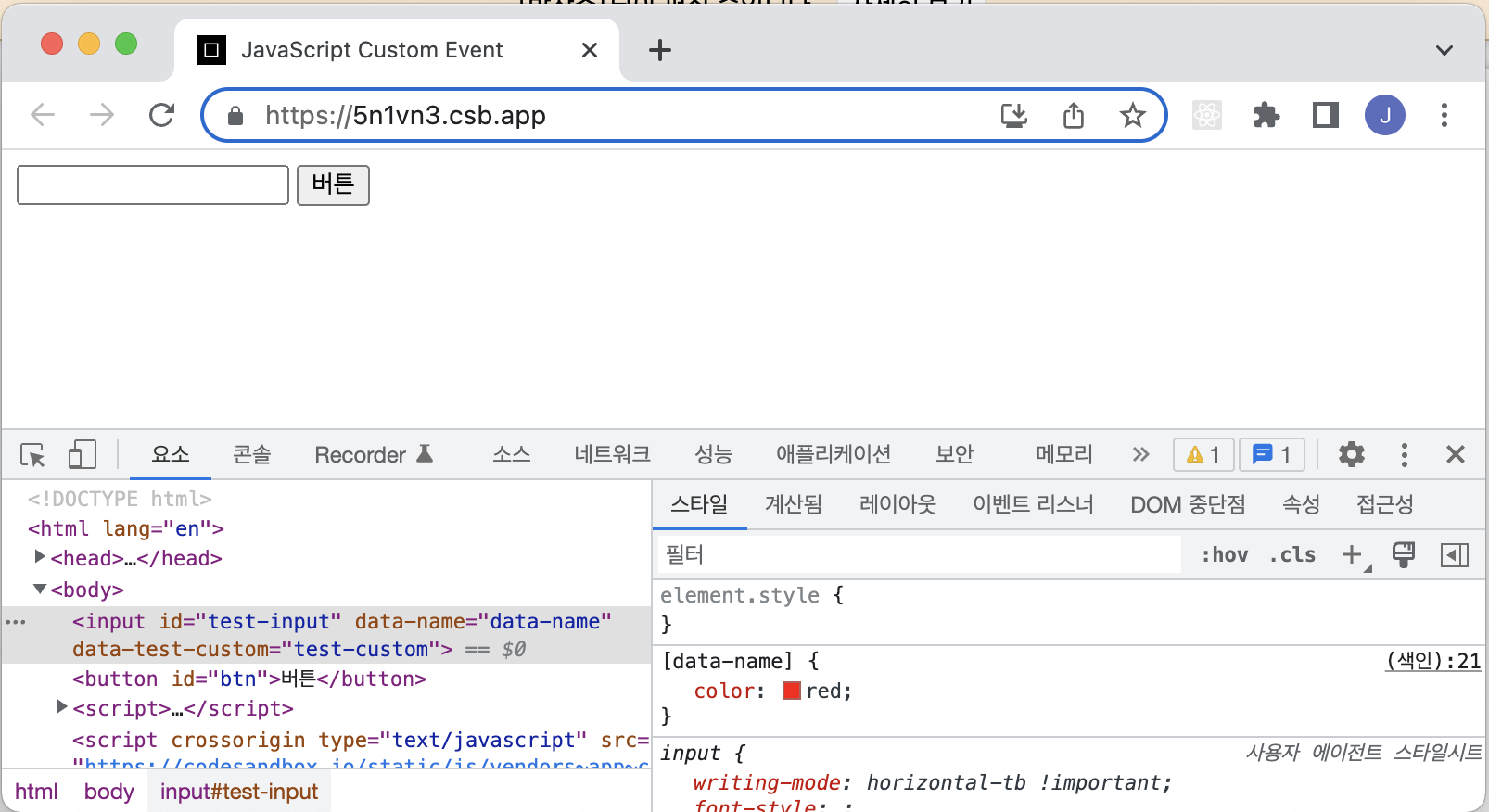
Task: Open the warnings count badge
Action: coord(1203,454)
